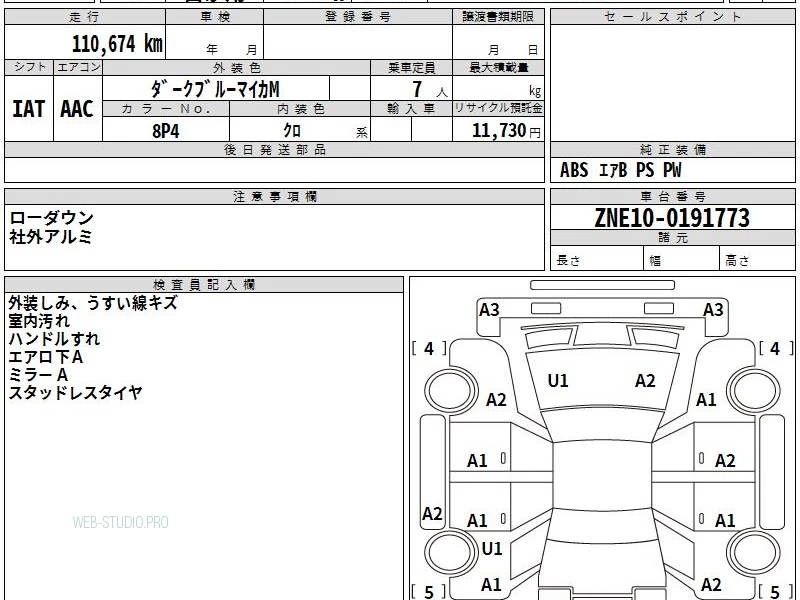Select A2 mark beside upper-left wheel
Image resolution: width=800 pixels, height=600 pixels.
(x=496, y=399)
